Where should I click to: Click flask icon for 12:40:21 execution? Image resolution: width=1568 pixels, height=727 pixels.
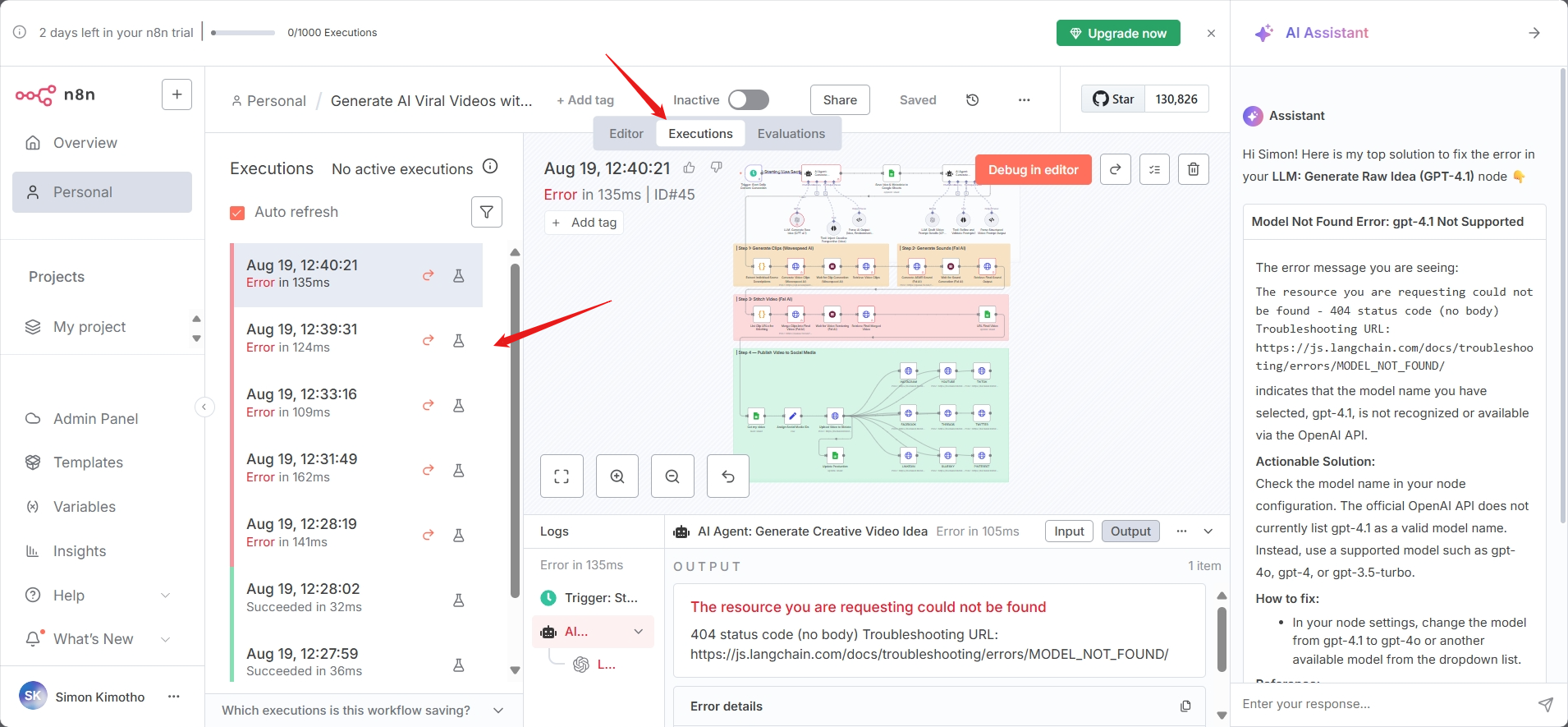point(459,275)
